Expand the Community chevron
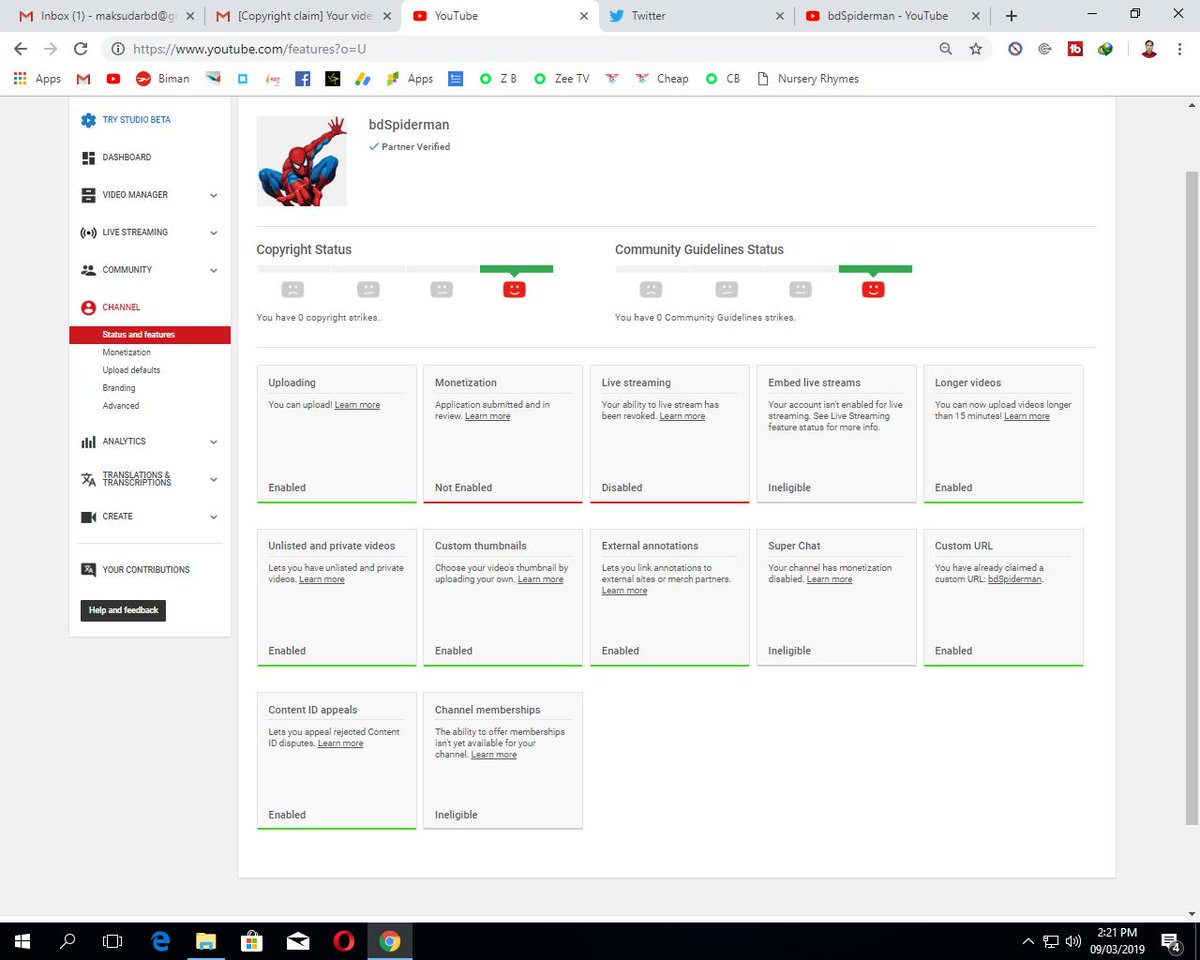The height and width of the screenshot is (960, 1200). pos(213,271)
